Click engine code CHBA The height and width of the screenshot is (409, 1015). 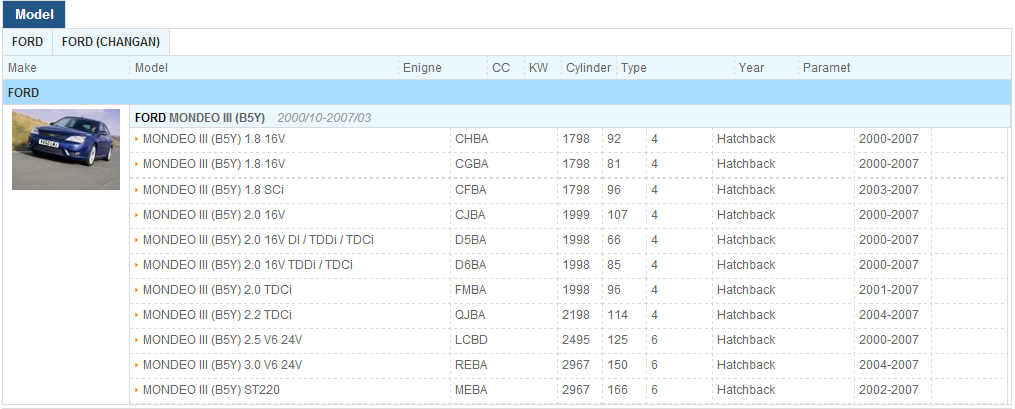(471, 139)
